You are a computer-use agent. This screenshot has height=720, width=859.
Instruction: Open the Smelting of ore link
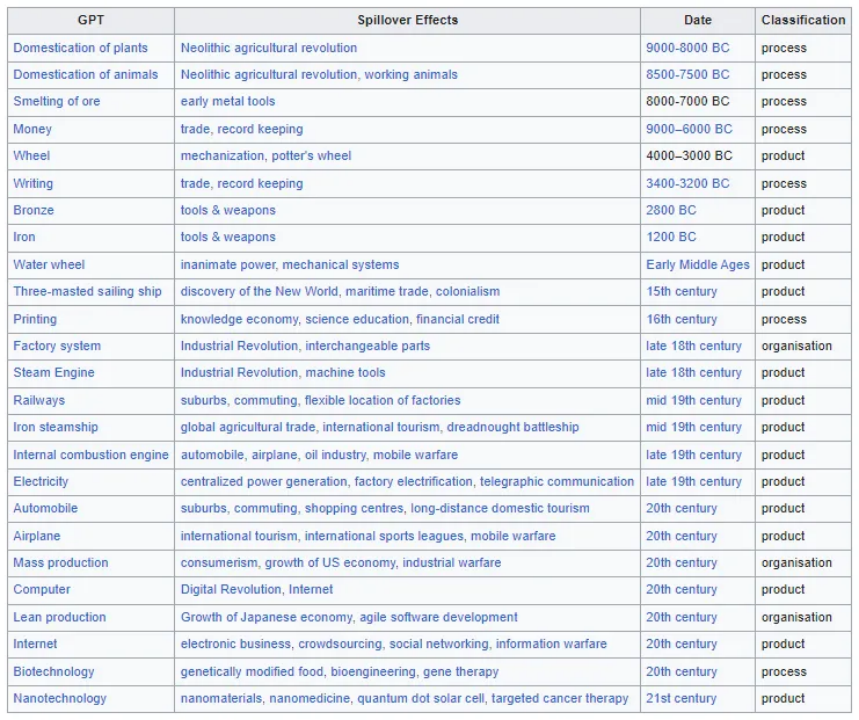click(56, 101)
